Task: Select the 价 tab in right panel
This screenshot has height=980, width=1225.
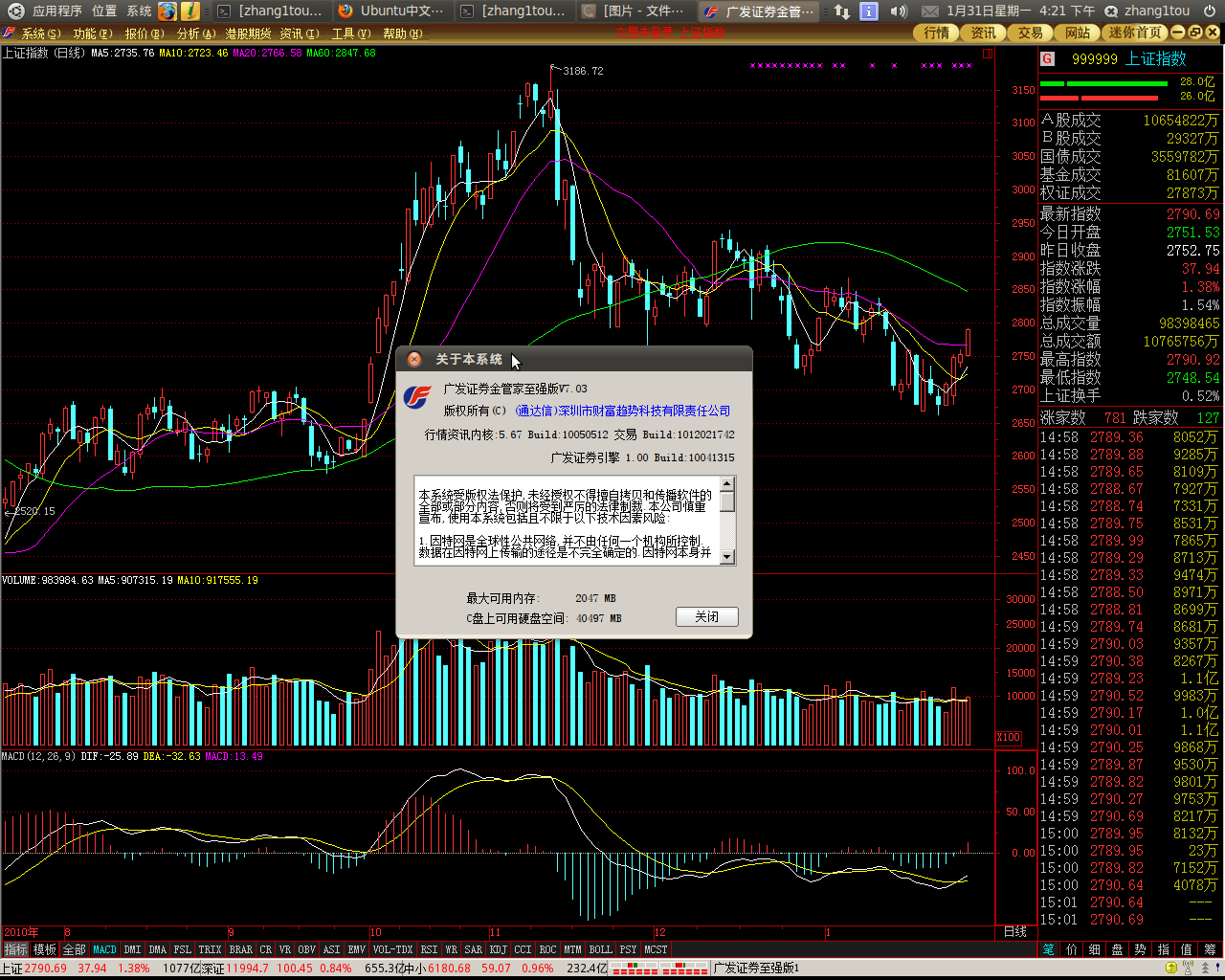Action: (x=1072, y=949)
